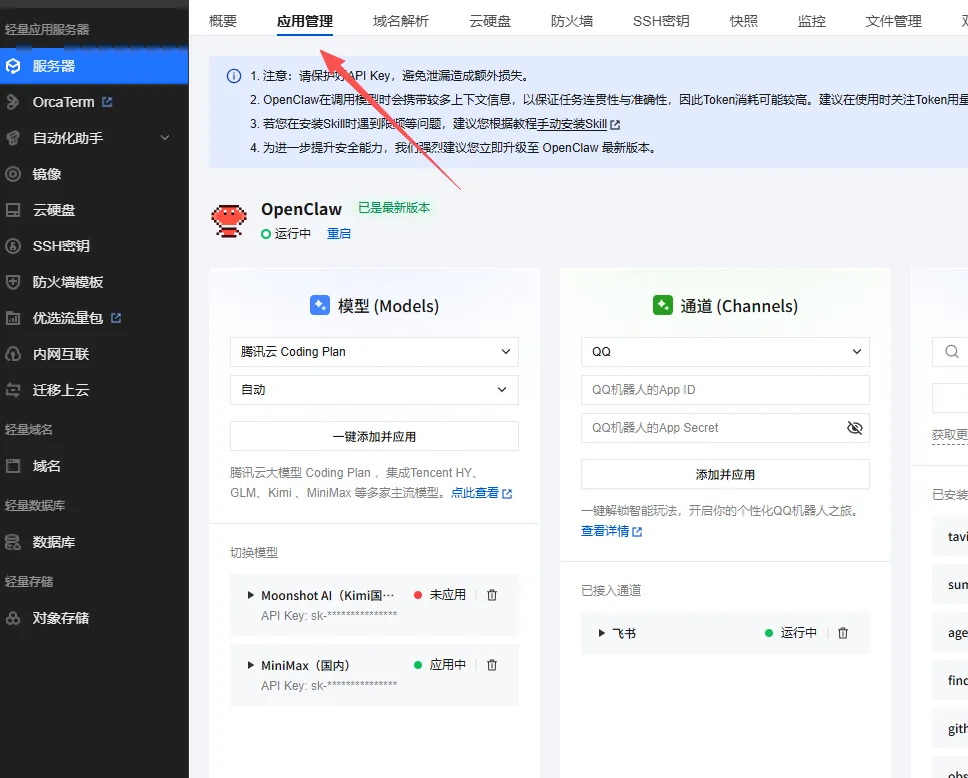Open the QQ channel dropdown

point(725,352)
